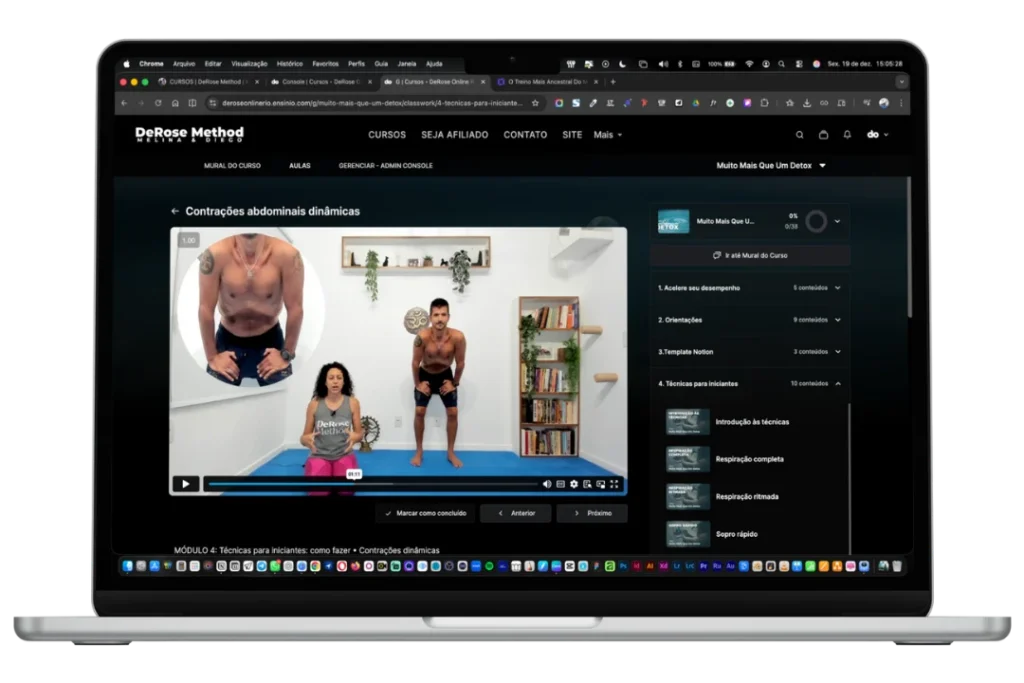The width and height of the screenshot is (1024, 683).
Task: Open video player settings gear
Action: click(x=573, y=484)
